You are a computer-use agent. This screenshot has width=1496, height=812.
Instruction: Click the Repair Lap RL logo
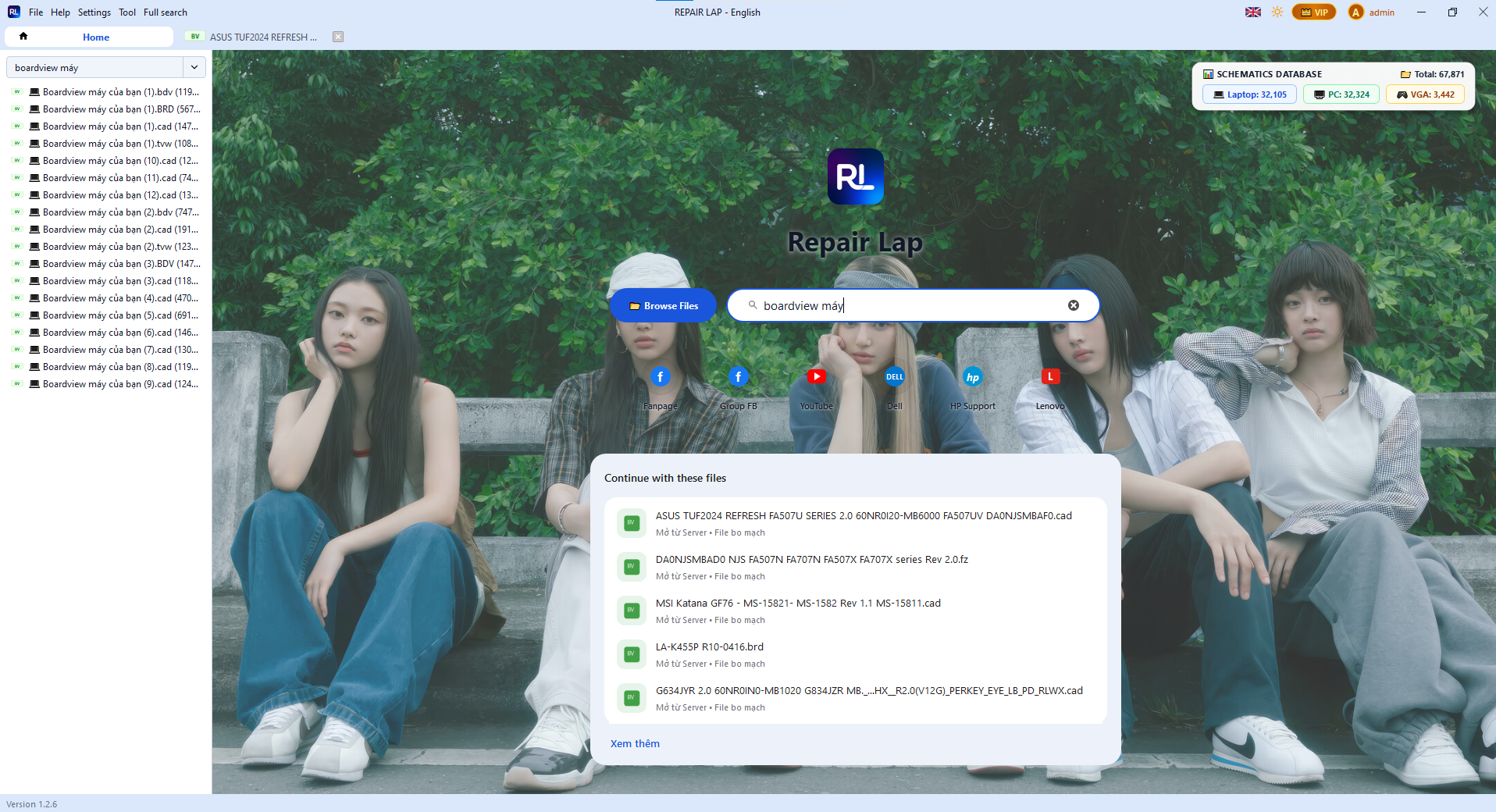[856, 176]
